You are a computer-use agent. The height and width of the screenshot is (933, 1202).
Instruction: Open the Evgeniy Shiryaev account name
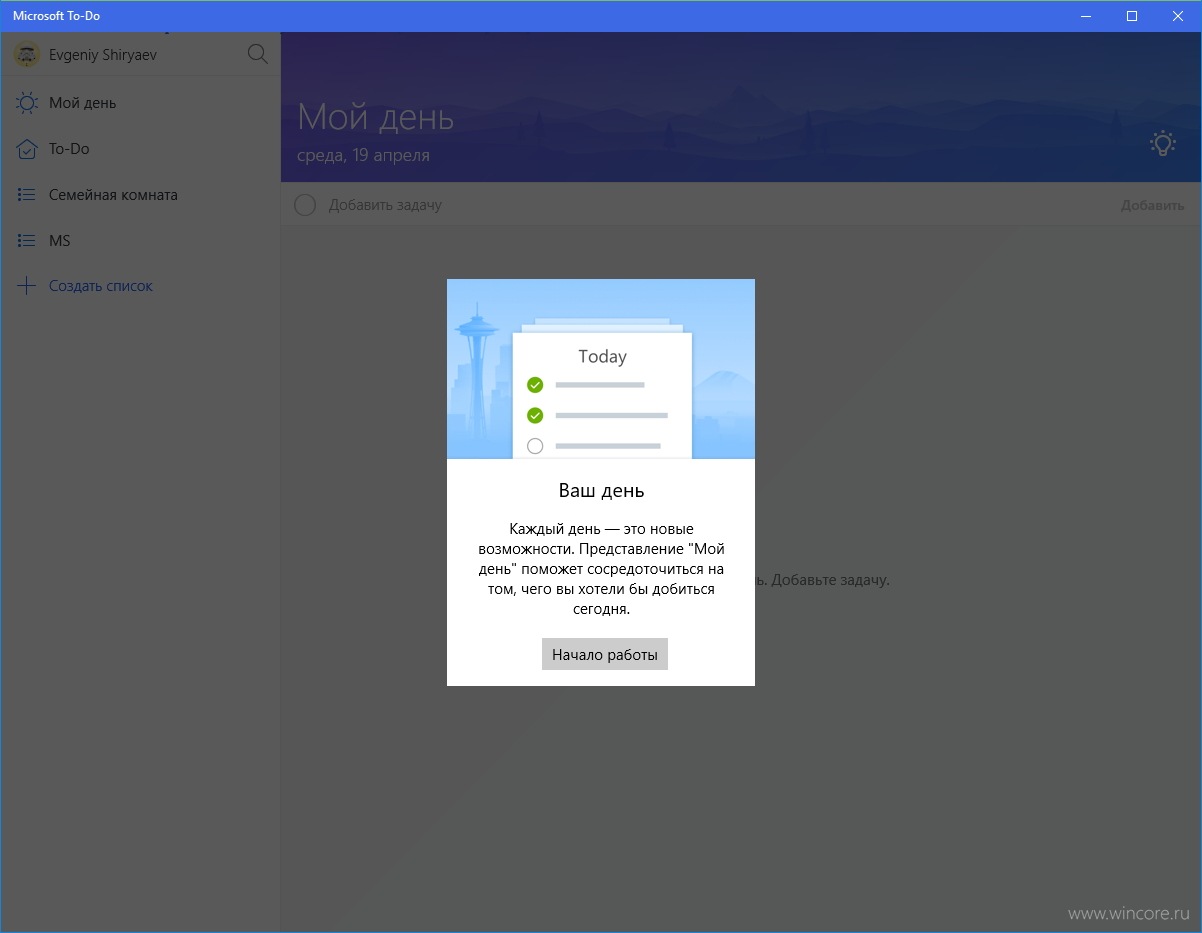click(x=103, y=55)
